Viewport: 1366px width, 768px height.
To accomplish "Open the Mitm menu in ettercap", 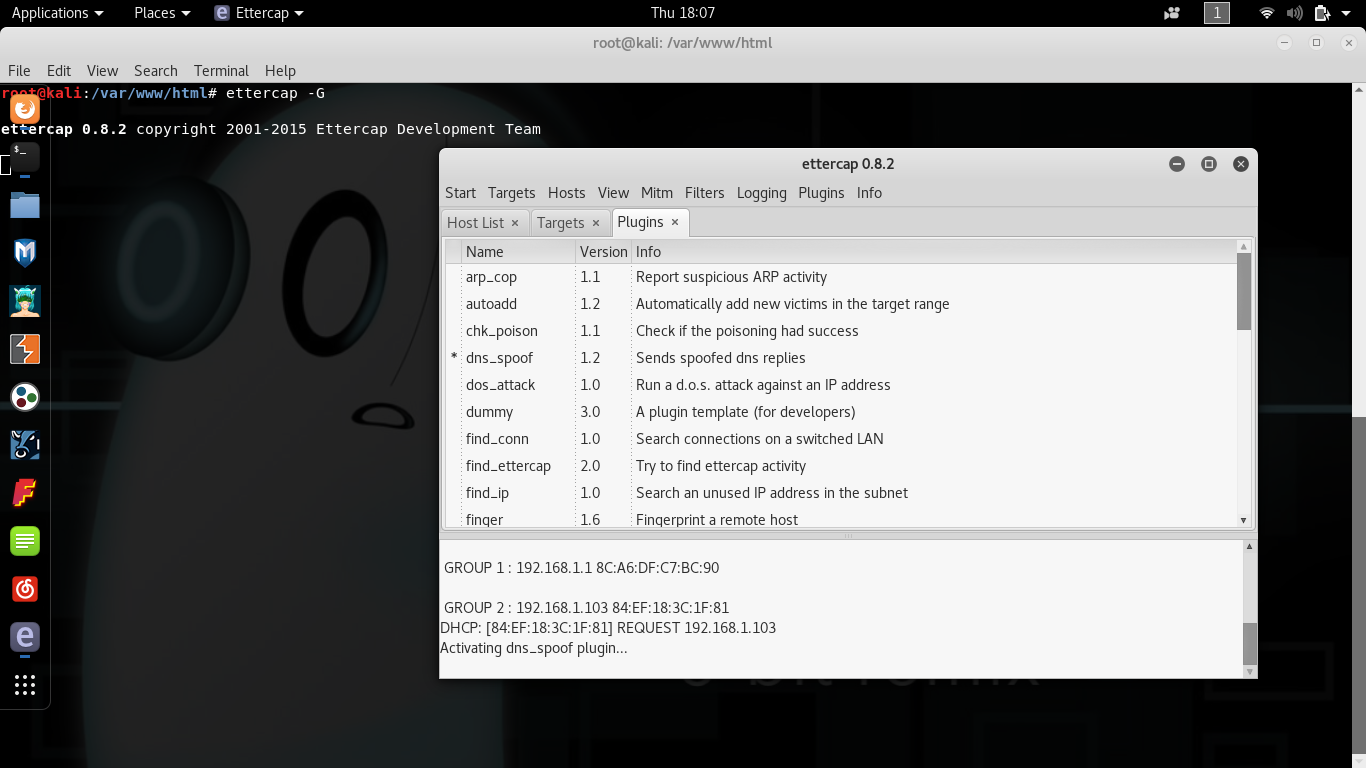I will [656, 193].
